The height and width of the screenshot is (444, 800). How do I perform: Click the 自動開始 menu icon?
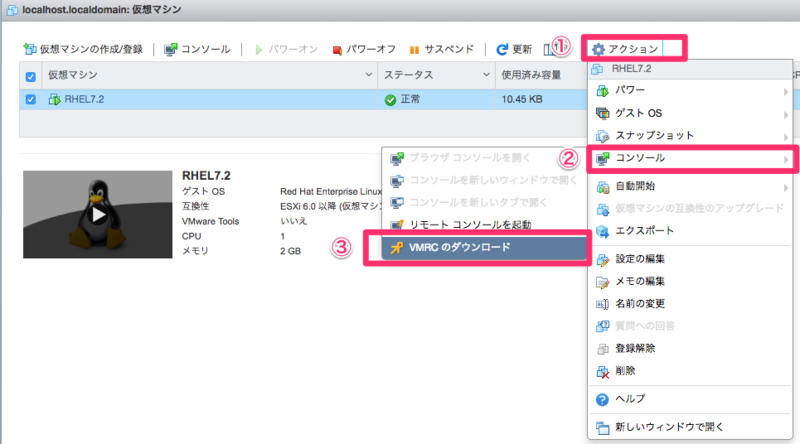(602, 187)
